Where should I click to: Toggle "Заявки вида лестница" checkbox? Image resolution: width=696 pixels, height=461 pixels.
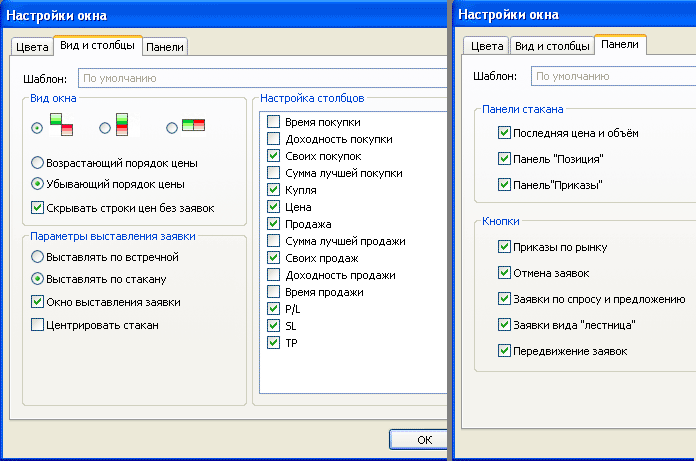point(504,325)
